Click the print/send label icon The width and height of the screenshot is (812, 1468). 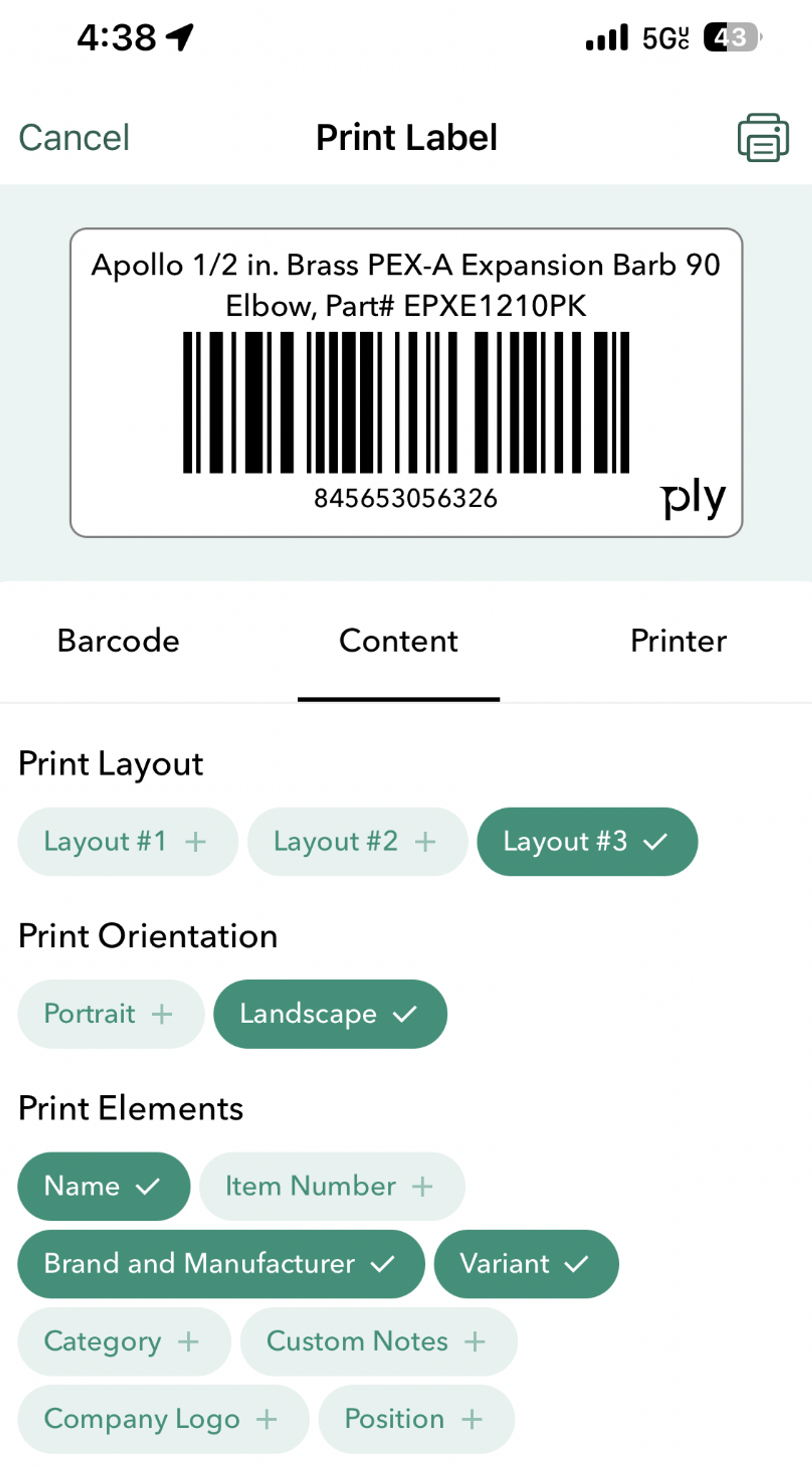tap(763, 135)
